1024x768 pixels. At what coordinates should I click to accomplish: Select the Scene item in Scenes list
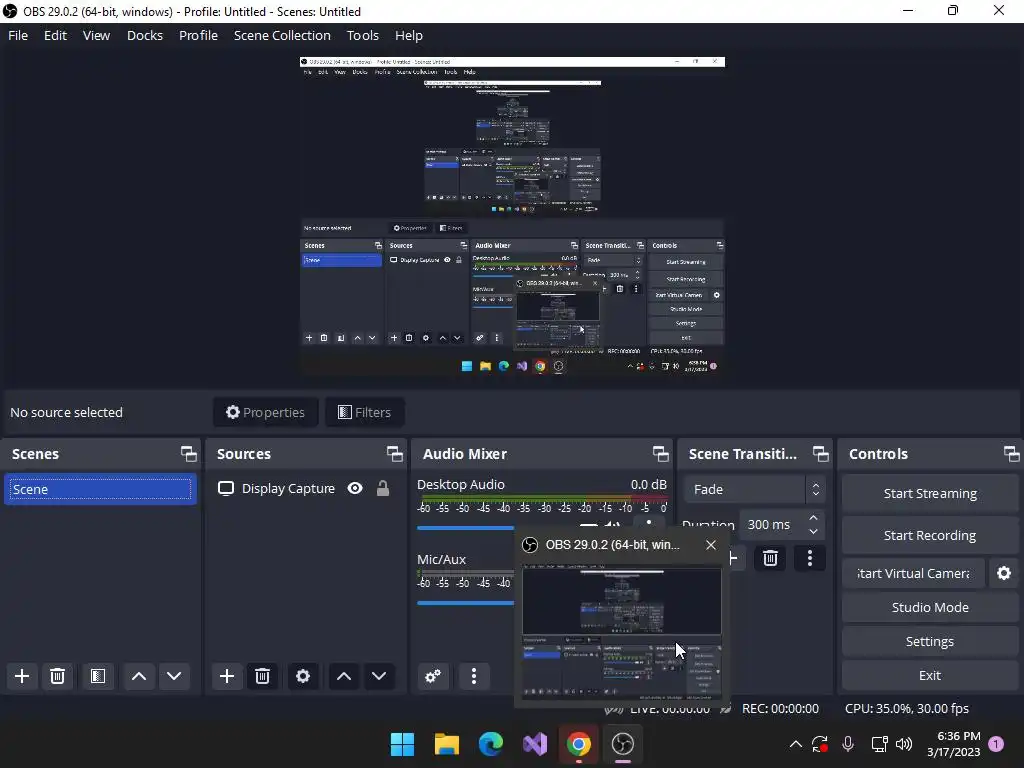(100, 489)
